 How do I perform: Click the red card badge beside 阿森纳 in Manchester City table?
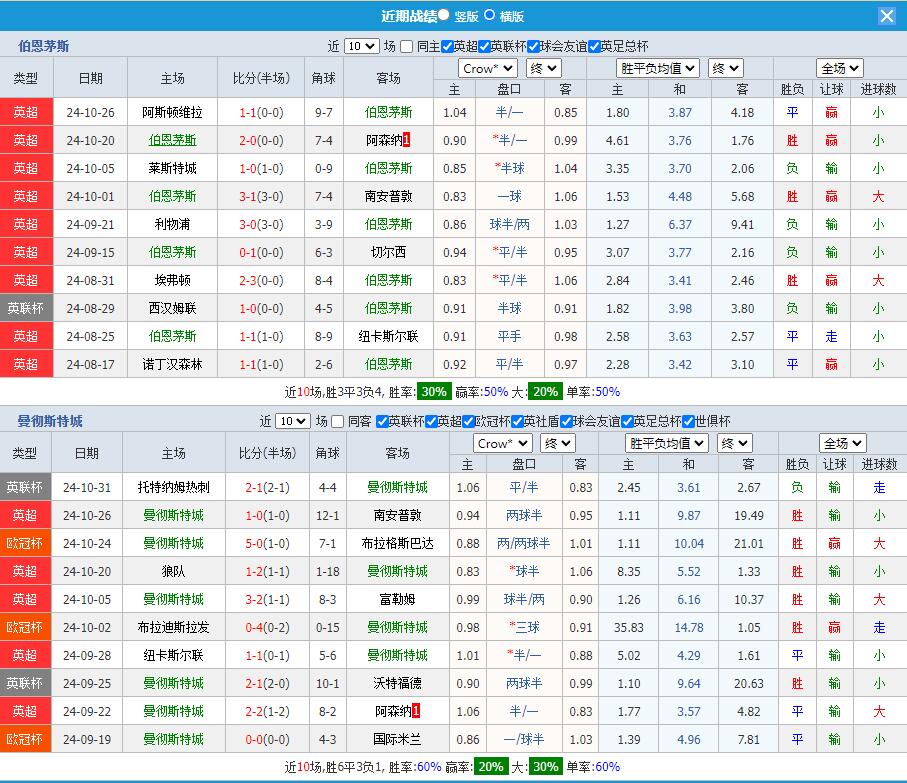pyautogui.click(x=415, y=711)
